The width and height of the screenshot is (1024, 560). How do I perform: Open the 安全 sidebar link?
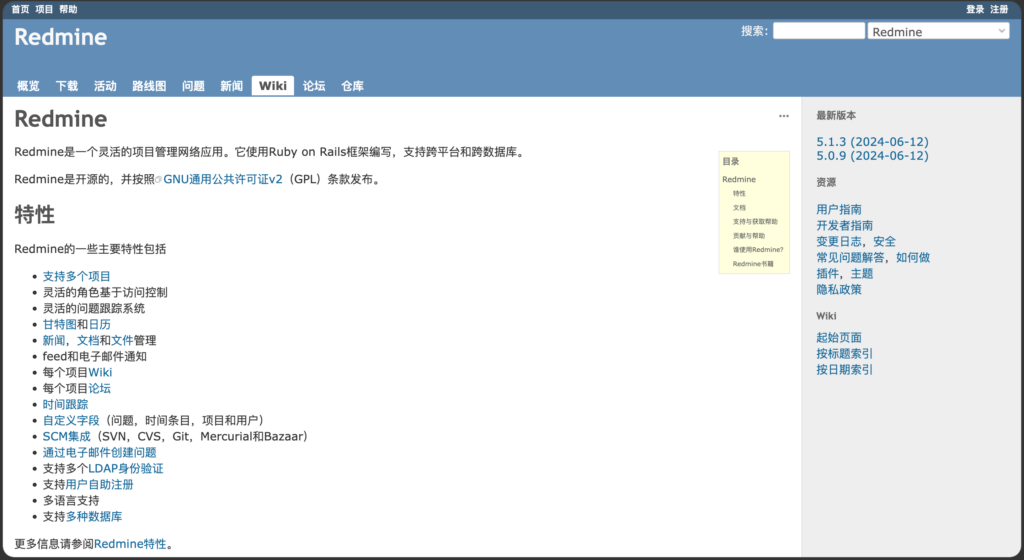coord(884,241)
